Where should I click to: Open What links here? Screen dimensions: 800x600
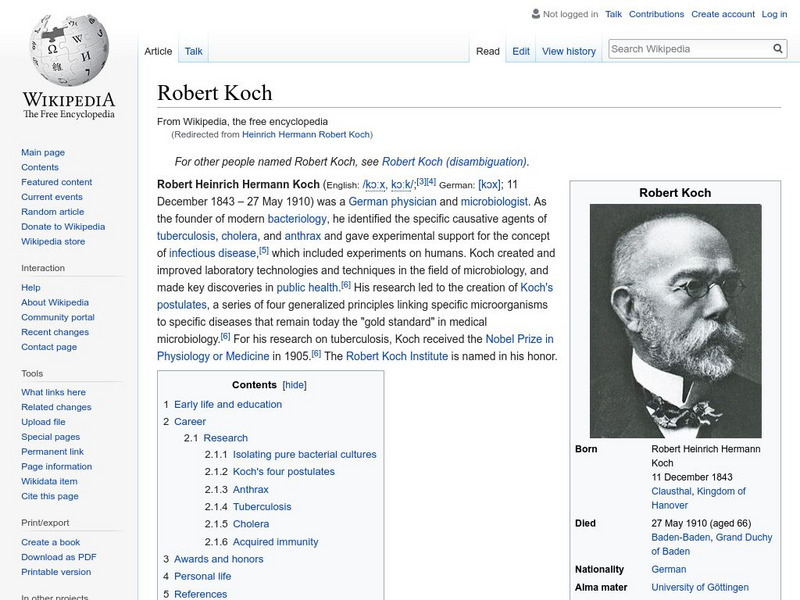tap(53, 392)
